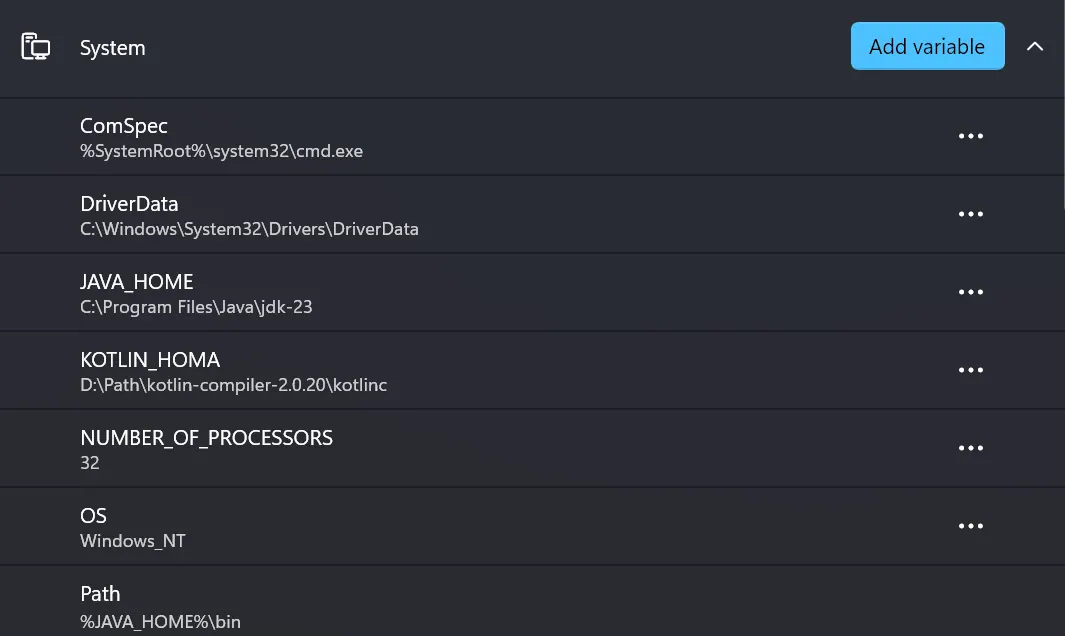This screenshot has height=636, width=1065.
Task: Click the jdk-23 folder path value
Action: pyautogui.click(x=196, y=307)
